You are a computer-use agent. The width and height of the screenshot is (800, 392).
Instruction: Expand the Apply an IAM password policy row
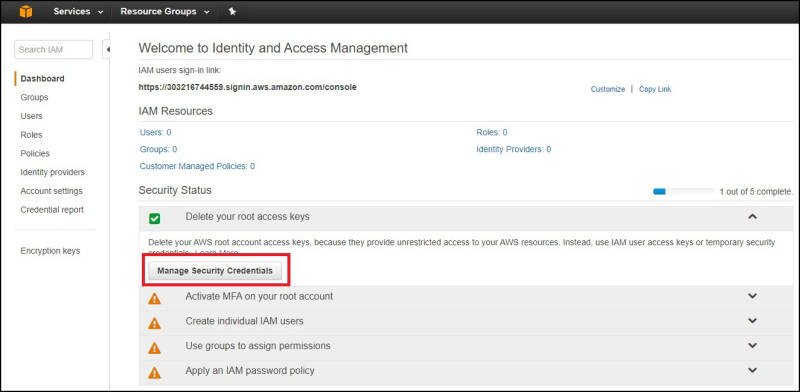coord(752,370)
